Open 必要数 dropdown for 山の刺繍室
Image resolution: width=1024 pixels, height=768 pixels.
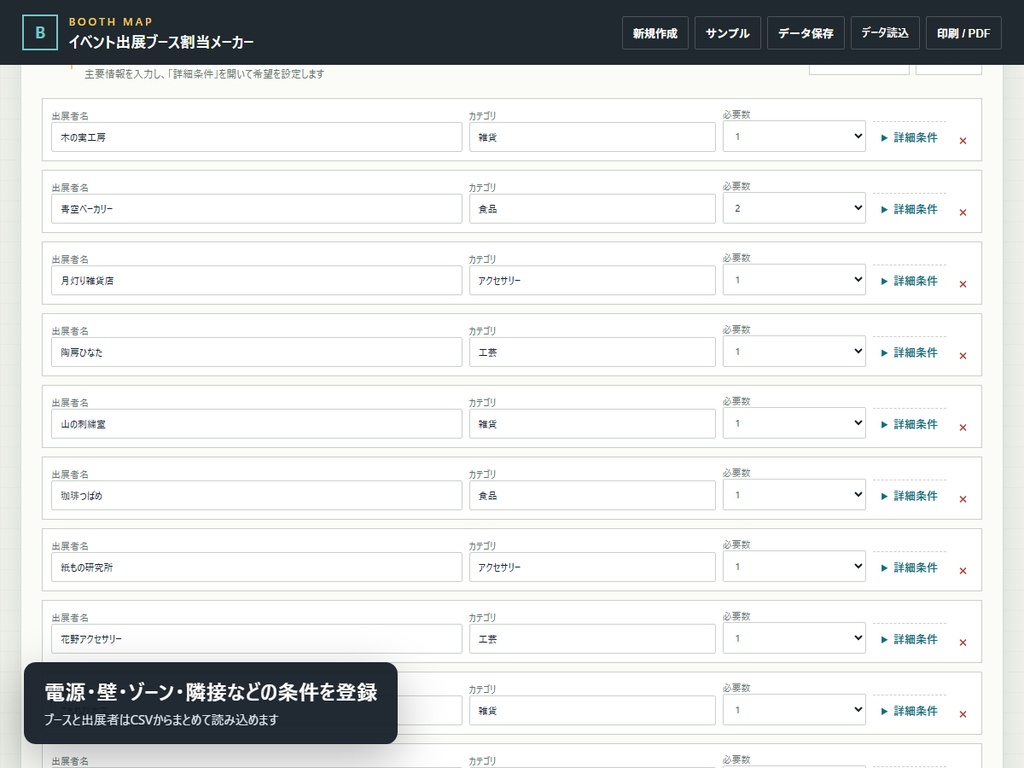(x=794, y=423)
